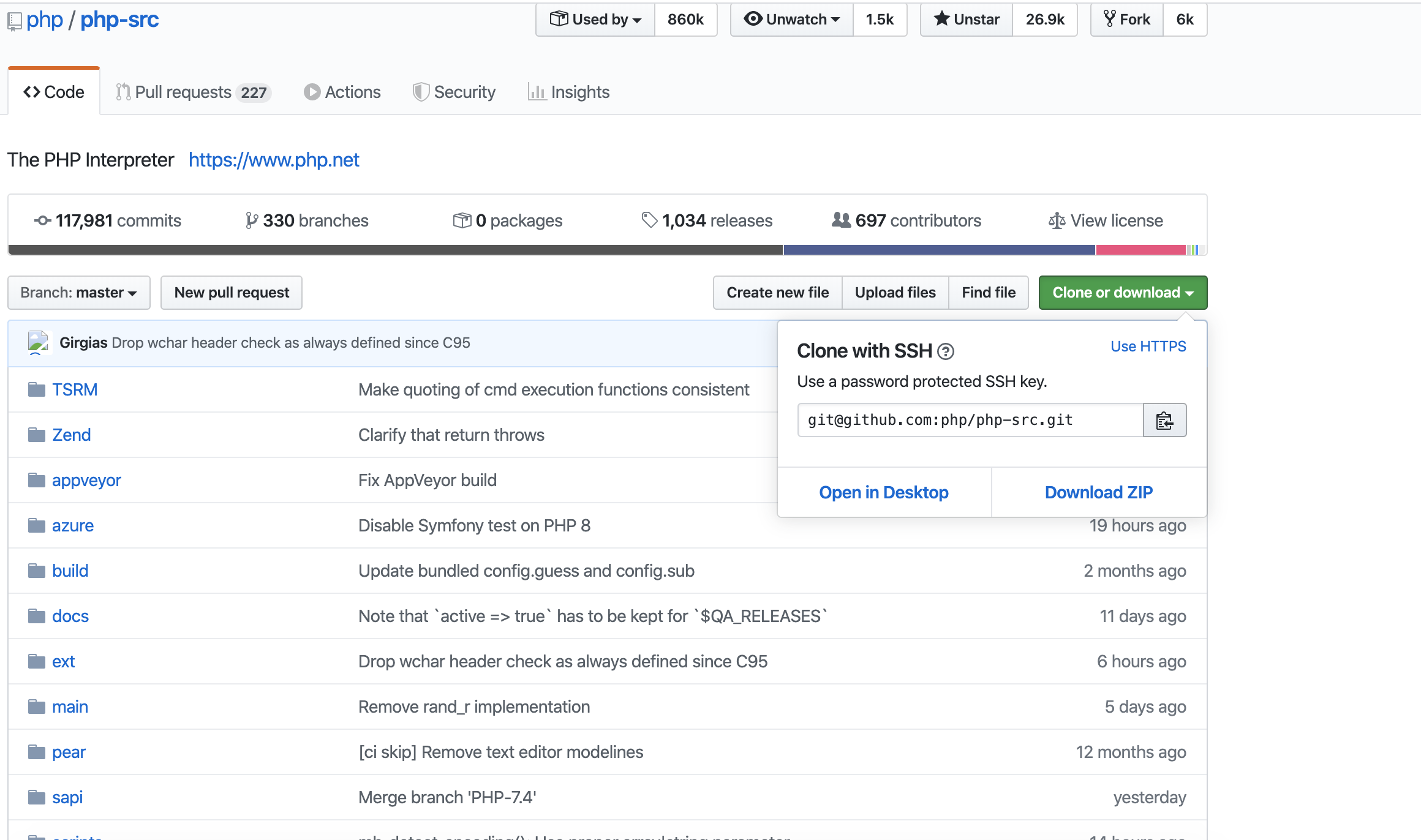The height and width of the screenshot is (840, 1421).
Task: Go to the php organization link
Action: [x=45, y=20]
